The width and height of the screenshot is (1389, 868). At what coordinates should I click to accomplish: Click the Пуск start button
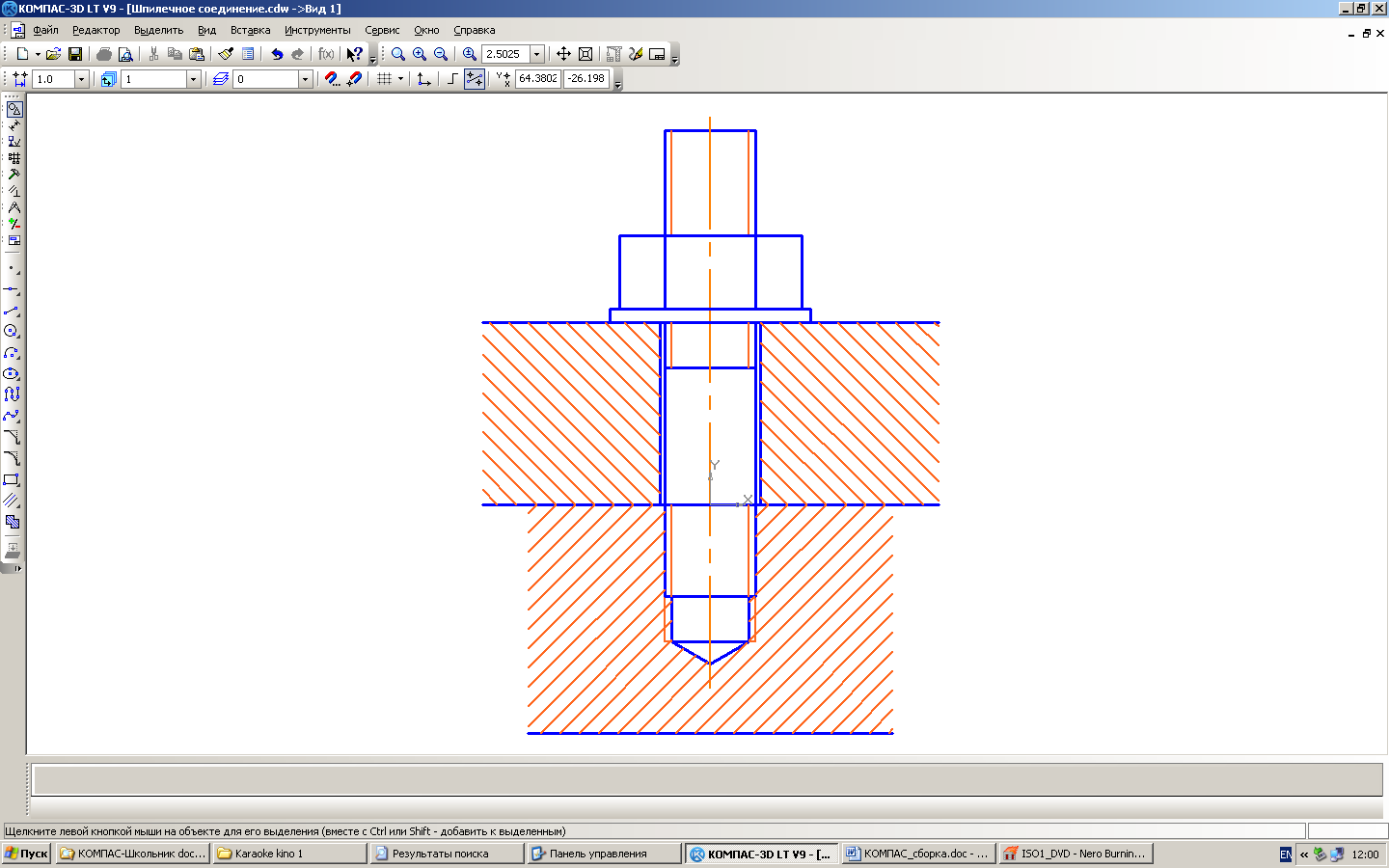tap(26, 854)
